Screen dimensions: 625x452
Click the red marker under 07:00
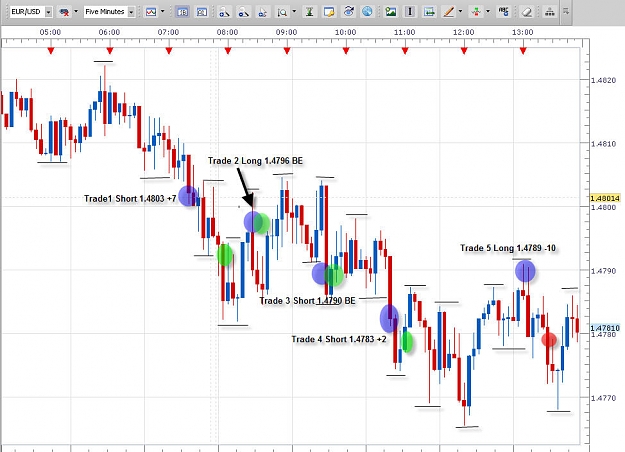click(169, 51)
